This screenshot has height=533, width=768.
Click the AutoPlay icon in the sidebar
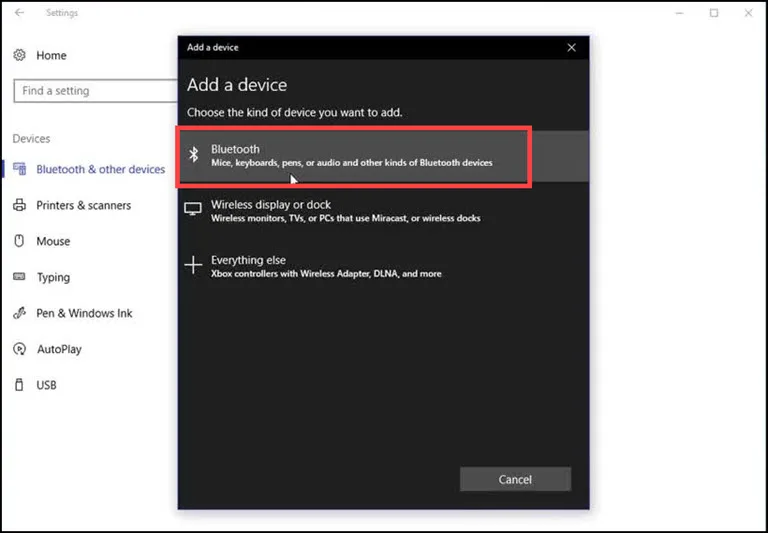(19, 349)
